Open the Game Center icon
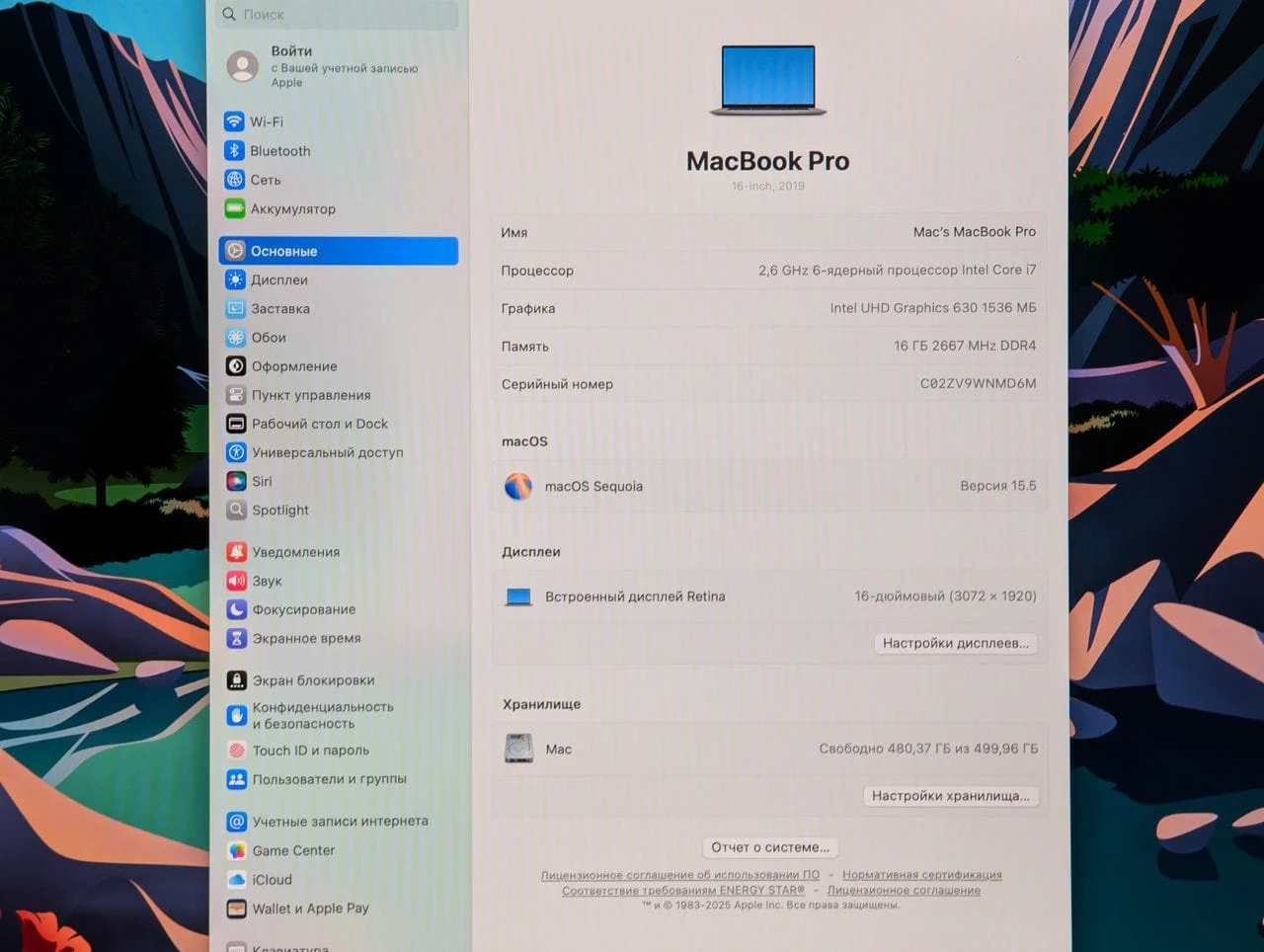1264x952 pixels. pyautogui.click(x=237, y=850)
